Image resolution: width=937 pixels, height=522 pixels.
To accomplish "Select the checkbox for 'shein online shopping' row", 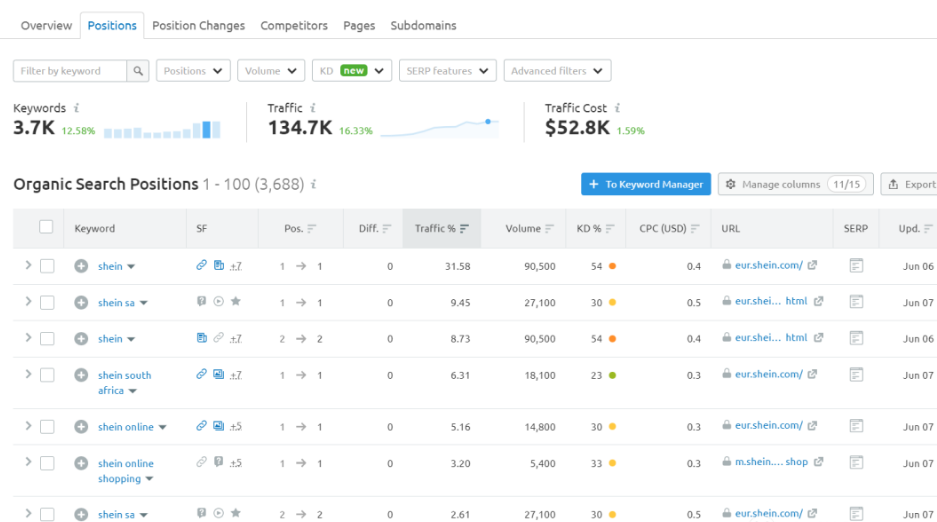I will tap(47, 463).
